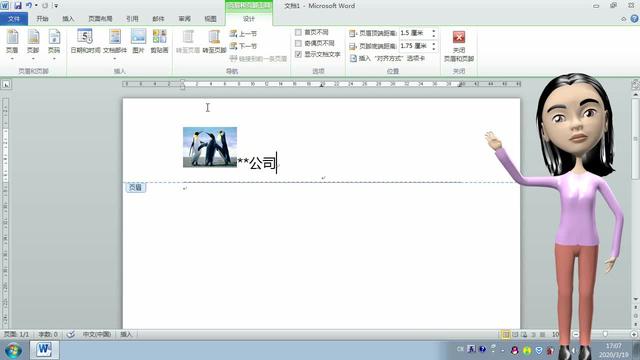Increase header top distance with up spinner
Viewport: 640px width, 360px height.
point(433,31)
